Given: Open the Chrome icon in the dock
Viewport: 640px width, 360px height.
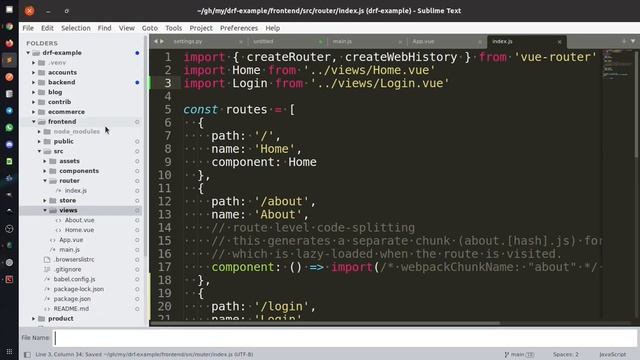Looking at the screenshot, I should (9, 27).
